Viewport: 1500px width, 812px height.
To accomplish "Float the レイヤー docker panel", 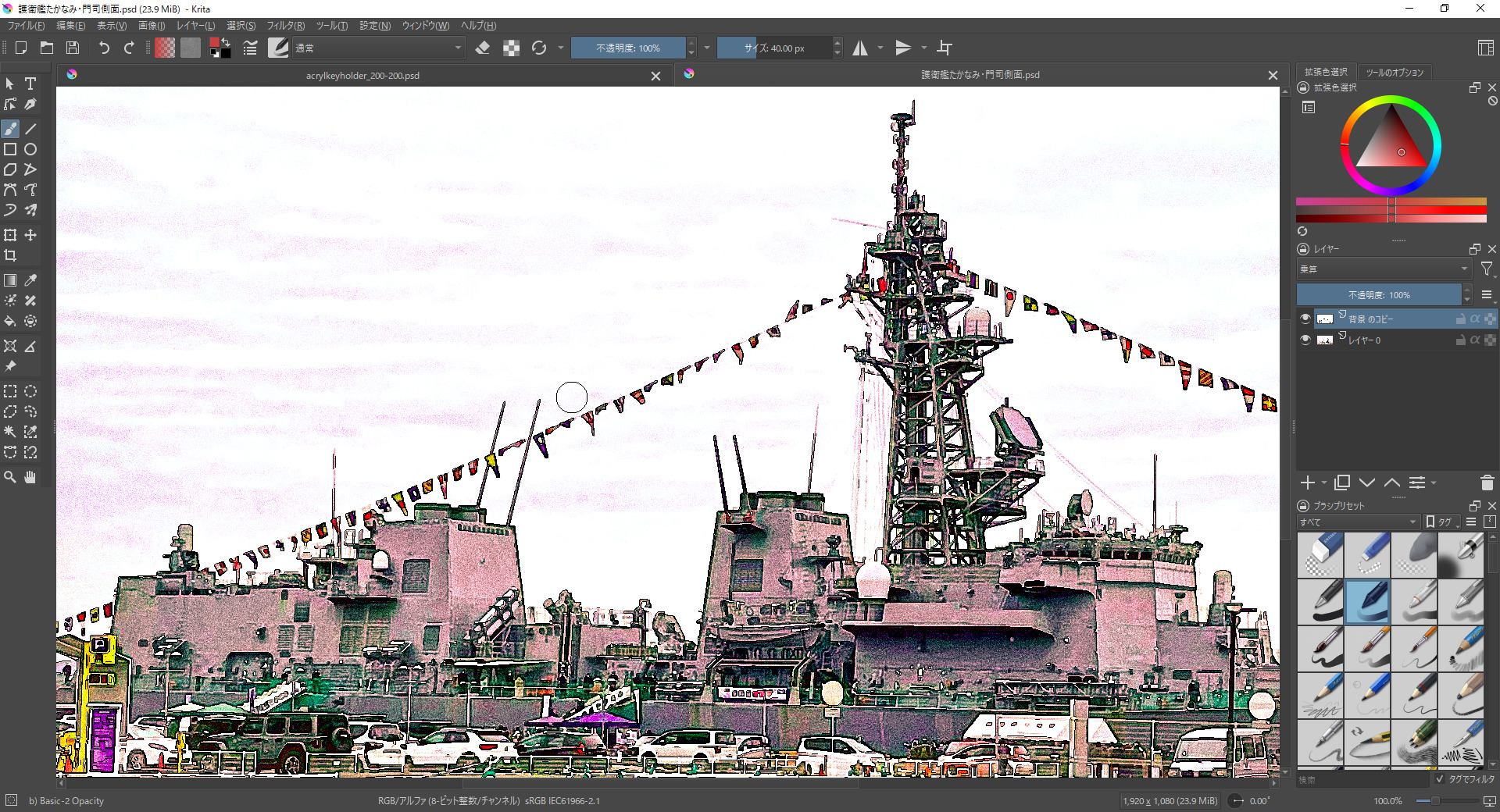I will coord(1474,248).
